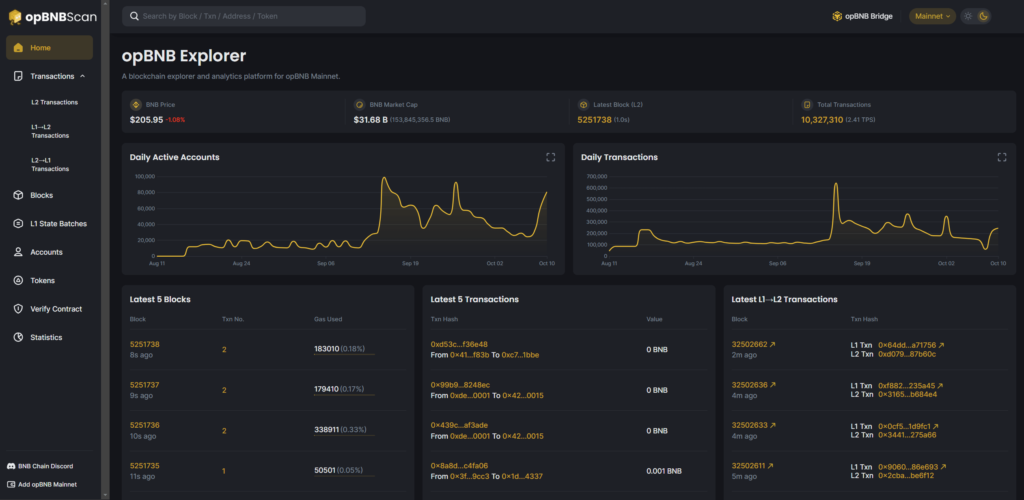Open the Mainnet network dropdown
Screen dimensions: 1024x500
click(x=933, y=16)
